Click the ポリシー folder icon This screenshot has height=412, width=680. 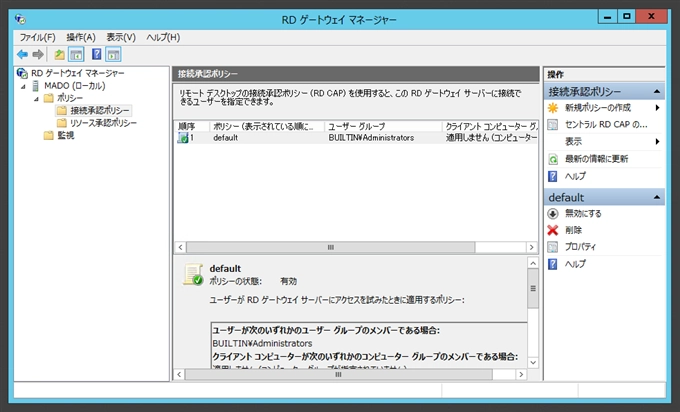49,98
